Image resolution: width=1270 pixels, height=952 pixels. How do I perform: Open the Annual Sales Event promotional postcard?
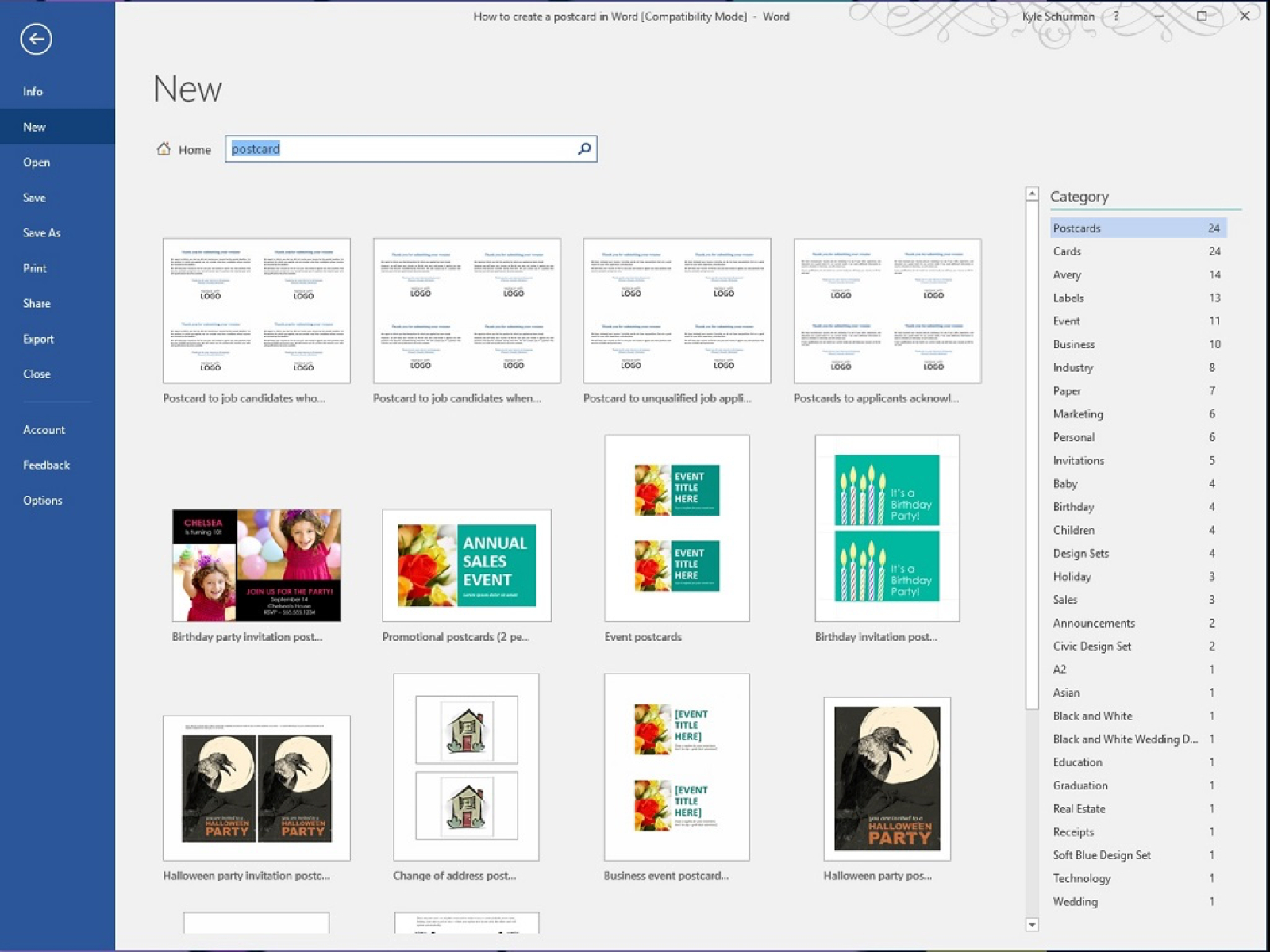467,565
